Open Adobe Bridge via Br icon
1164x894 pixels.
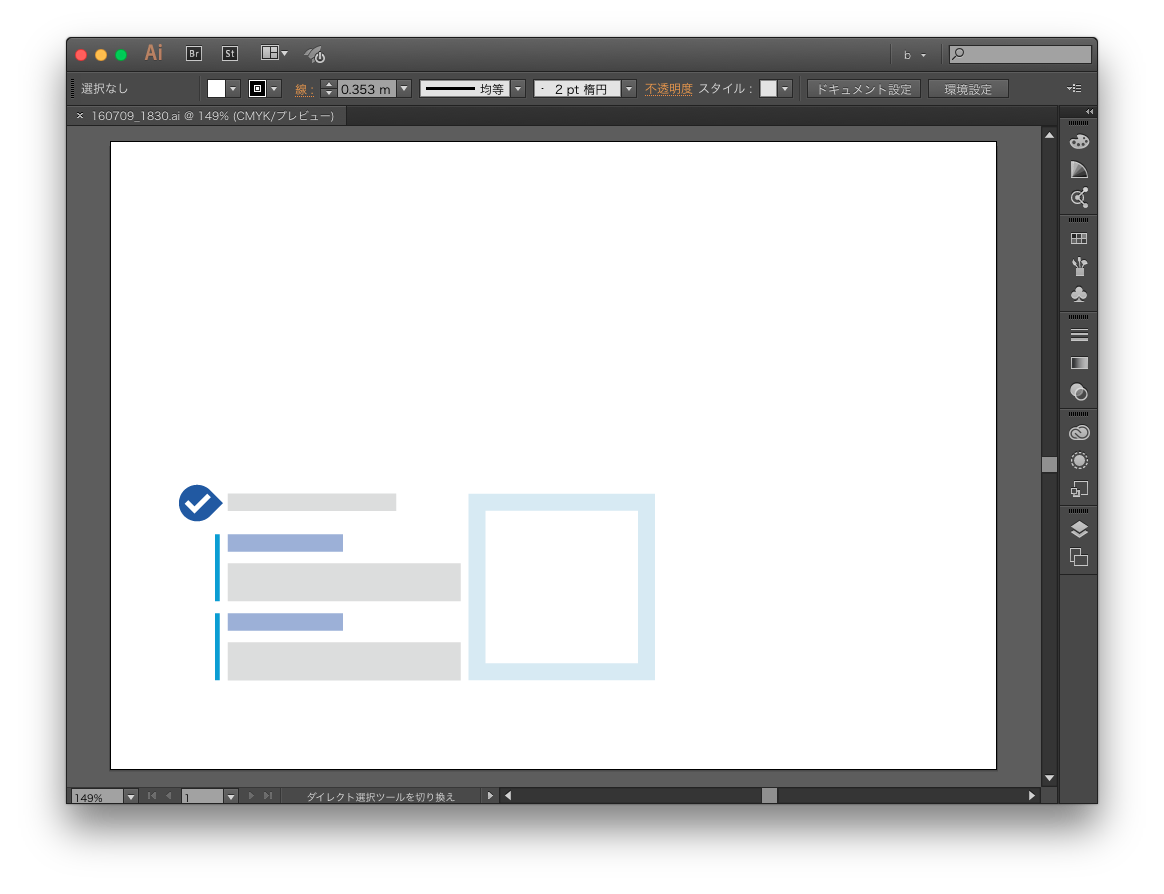(194, 53)
